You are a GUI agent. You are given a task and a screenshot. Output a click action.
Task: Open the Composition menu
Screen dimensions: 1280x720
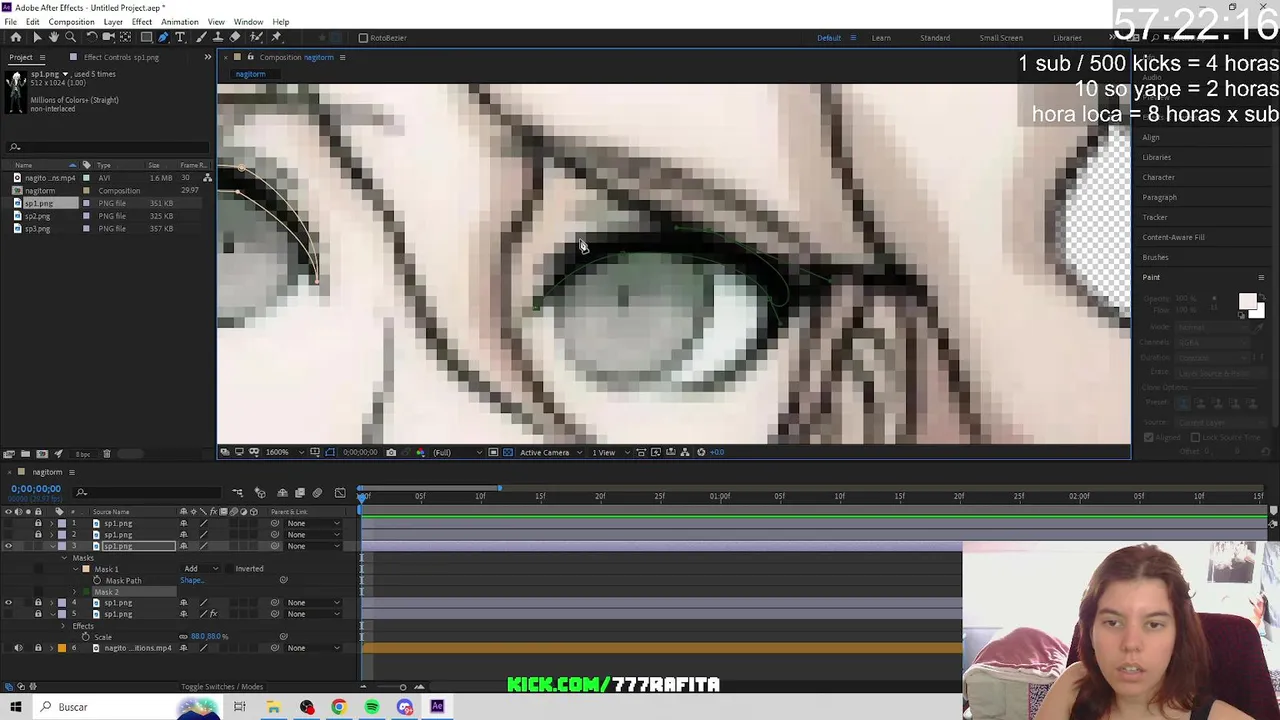click(71, 22)
